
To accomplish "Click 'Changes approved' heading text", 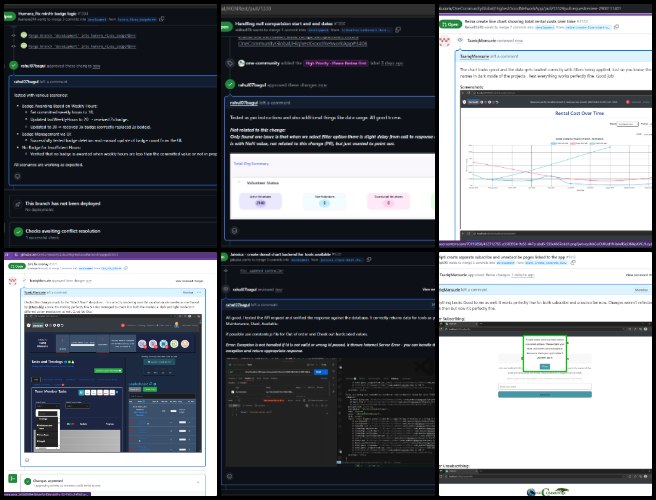I will click(48, 481).
